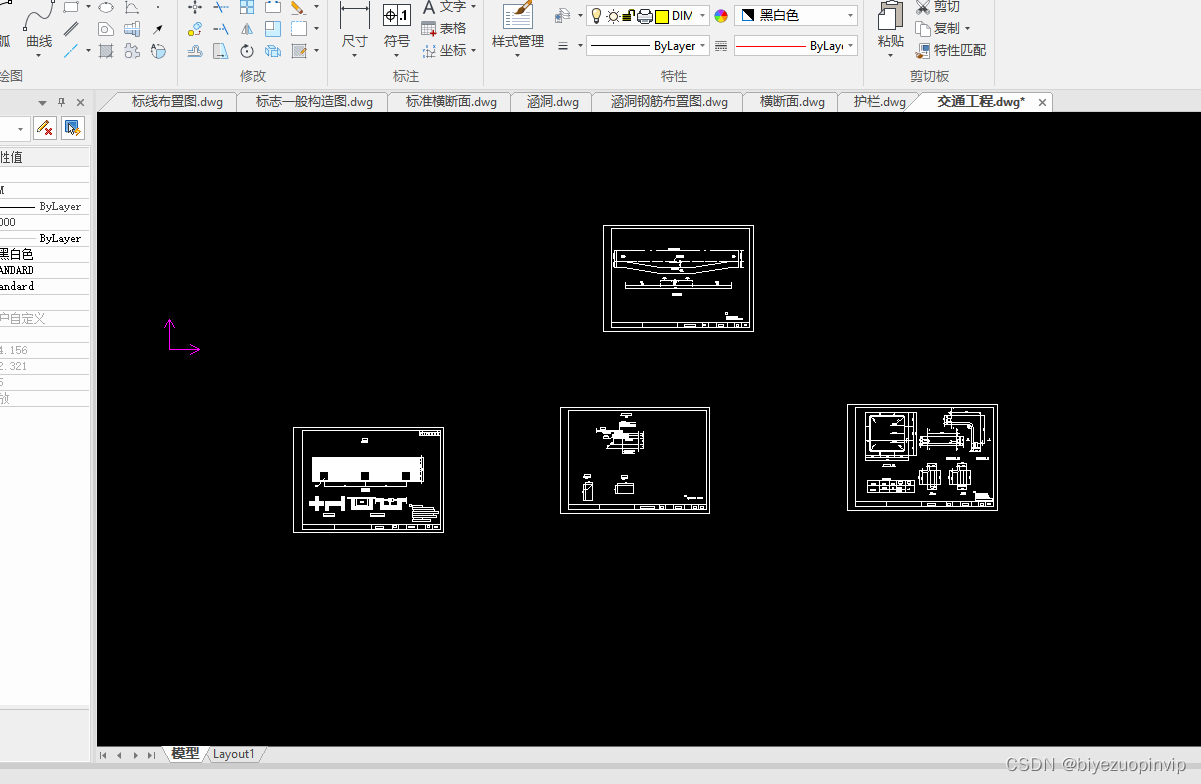The width and height of the screenshot is (1201, 784).
Task: Expand the 符号 dropdown arrow
Action: (x=397, y=57)
